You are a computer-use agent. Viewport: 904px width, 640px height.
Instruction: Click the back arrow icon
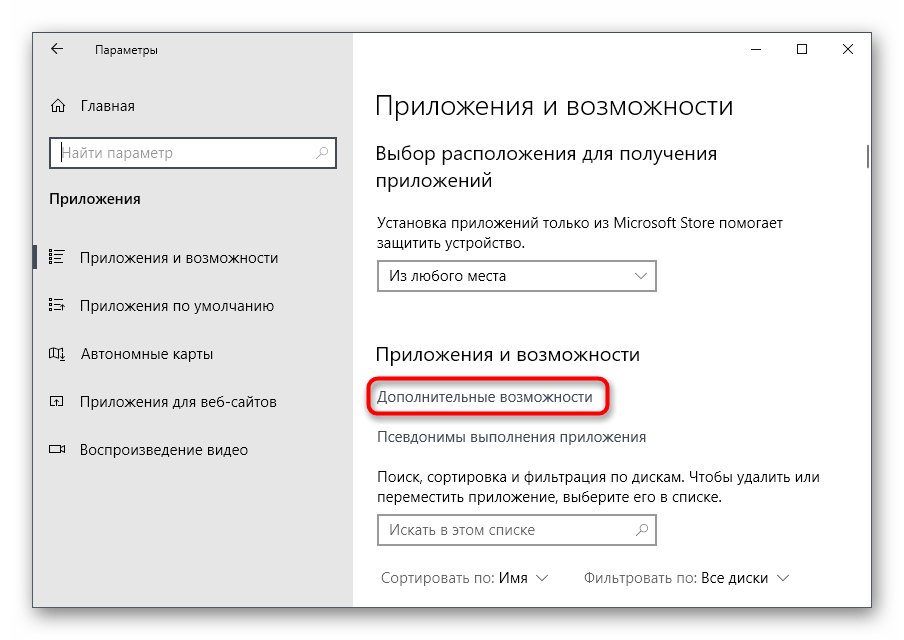pos(57,49)
